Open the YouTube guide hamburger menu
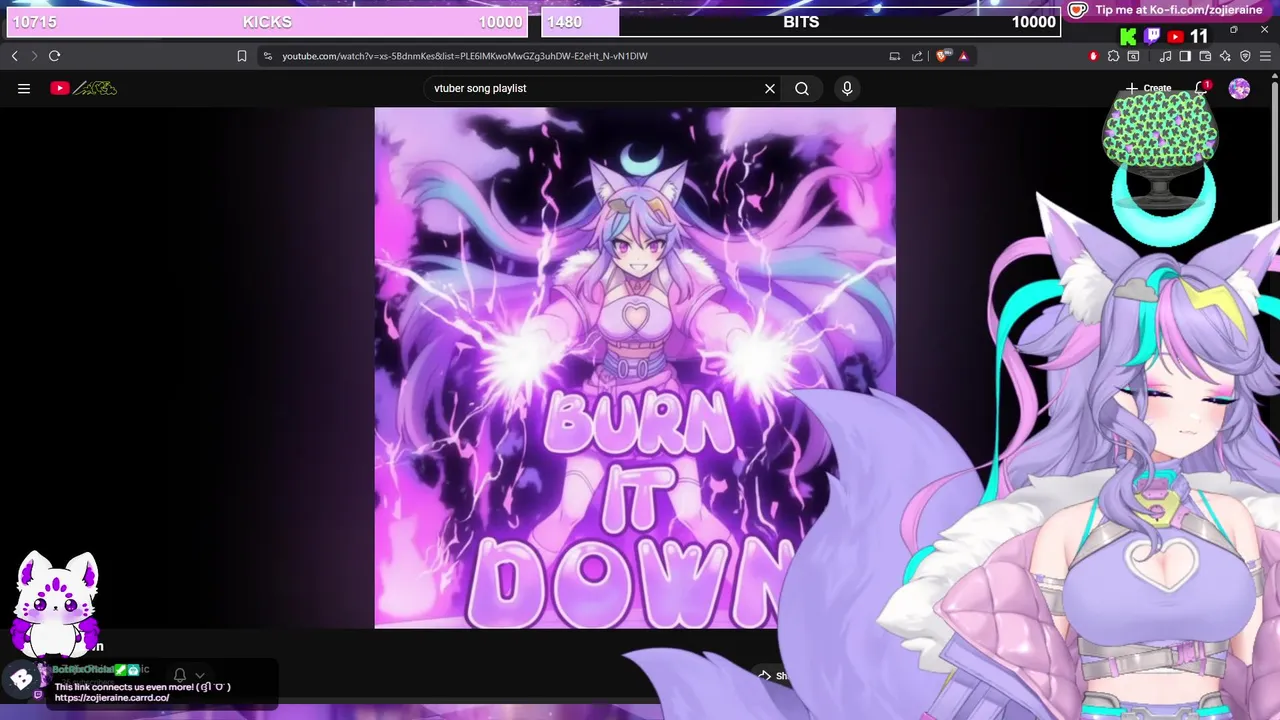The height and width of the screenshot is (720, 1280). point(24,88)
